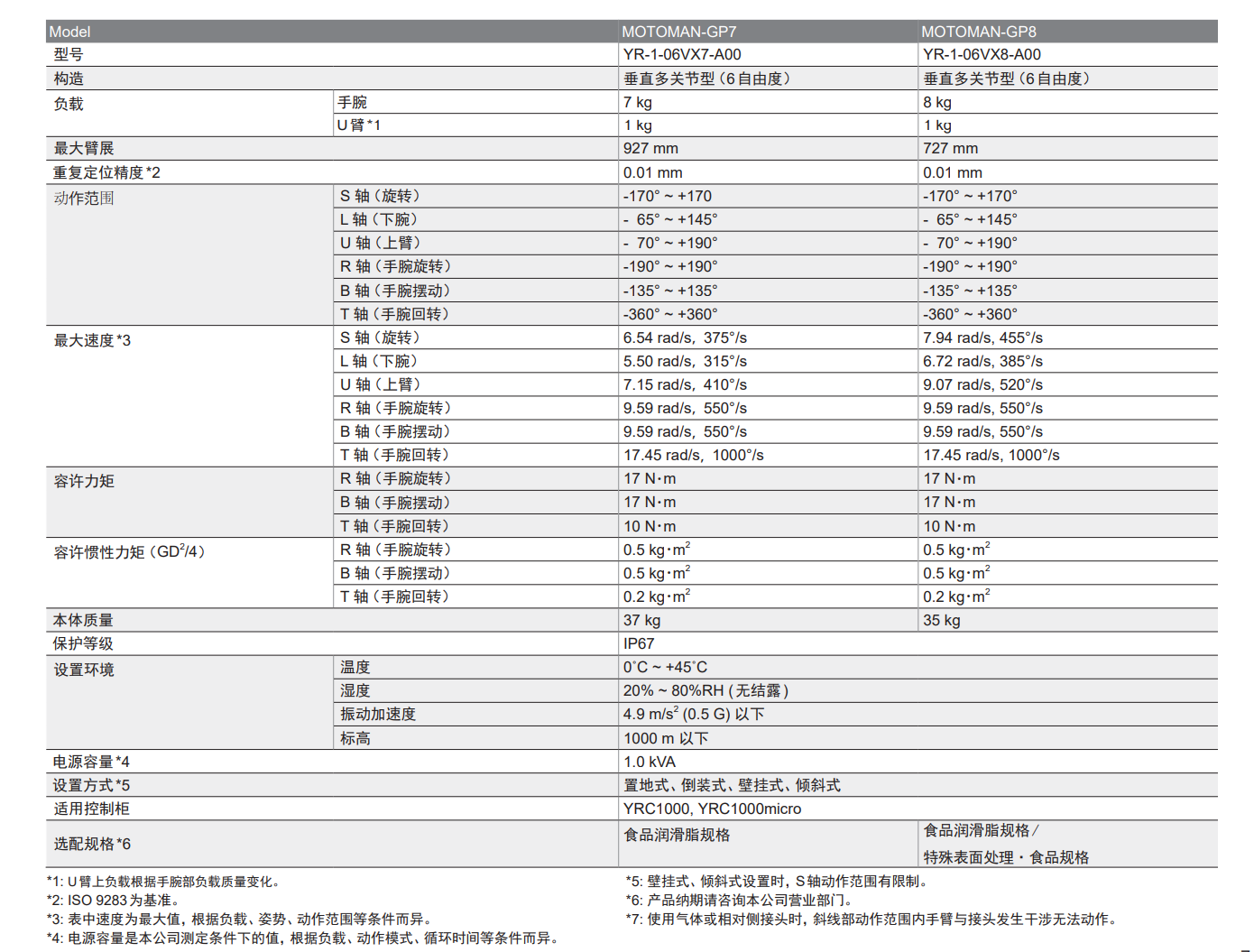Image resolution: width=1254 pixels, height=952 pixels.
Task: Click the 7.94 rad/s, 455°/s value
Action: pyautogui.click(x=982, y=337)
